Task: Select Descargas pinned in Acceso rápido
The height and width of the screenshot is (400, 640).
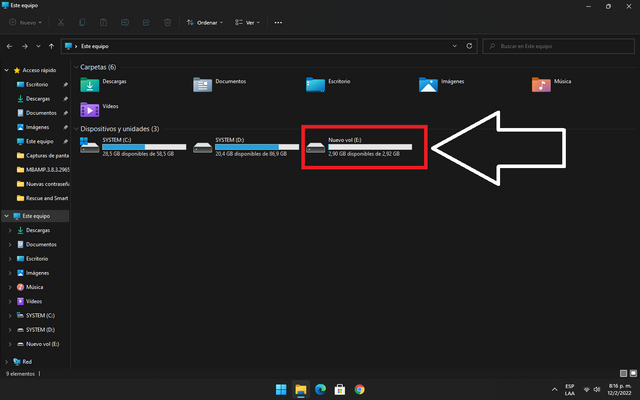Action: point(38,99)
